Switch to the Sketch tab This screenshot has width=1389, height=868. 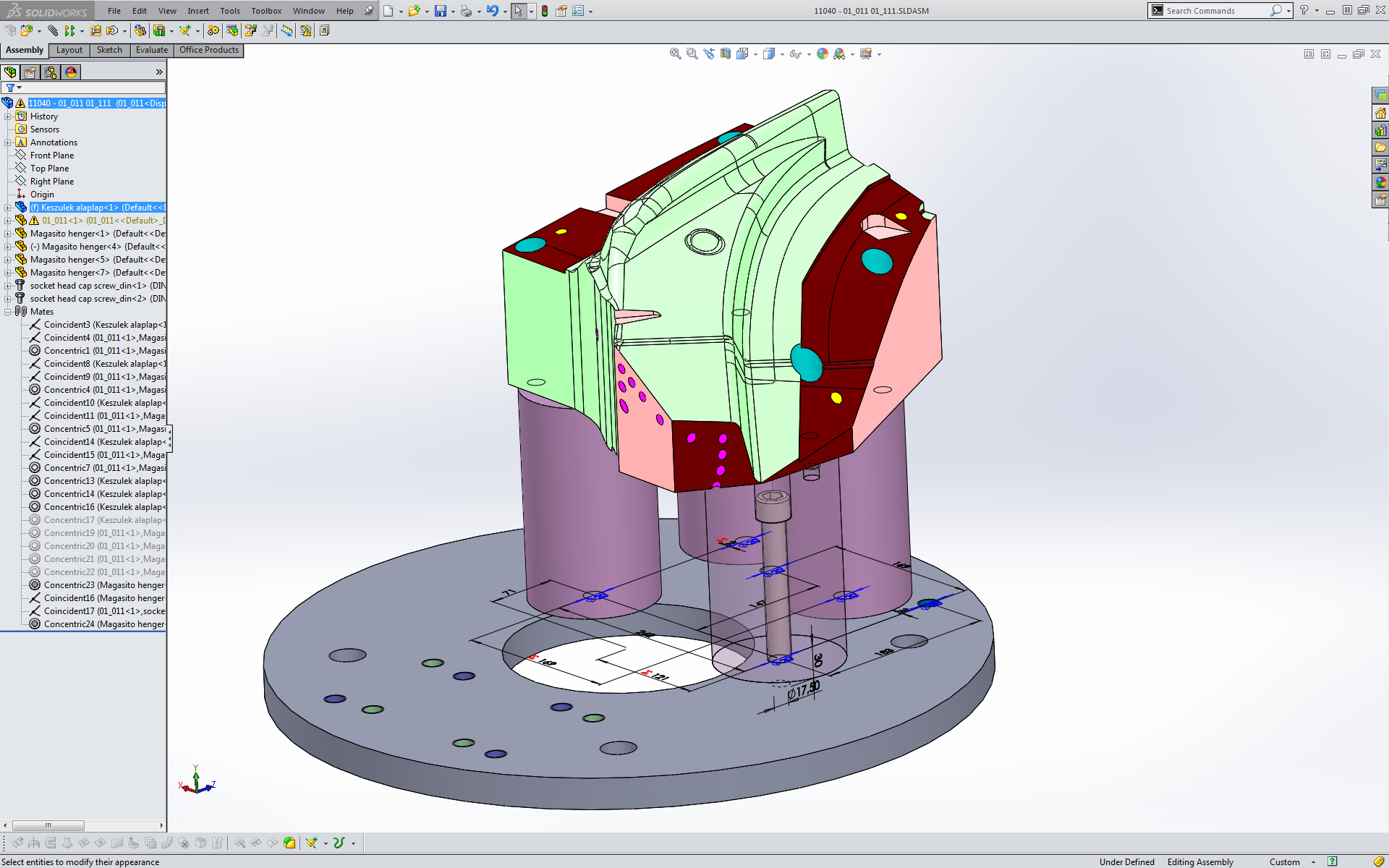click(x=109, y=50)
